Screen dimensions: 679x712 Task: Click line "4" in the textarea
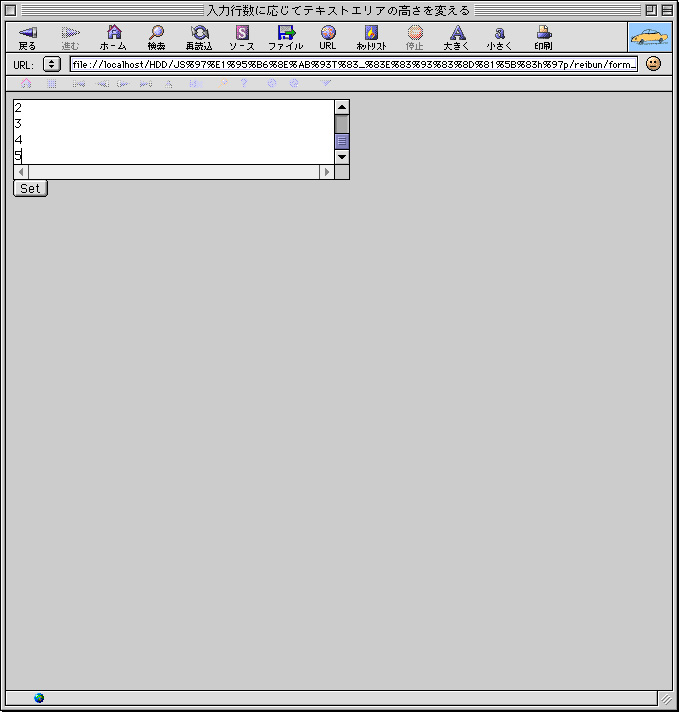click(18, 139)
